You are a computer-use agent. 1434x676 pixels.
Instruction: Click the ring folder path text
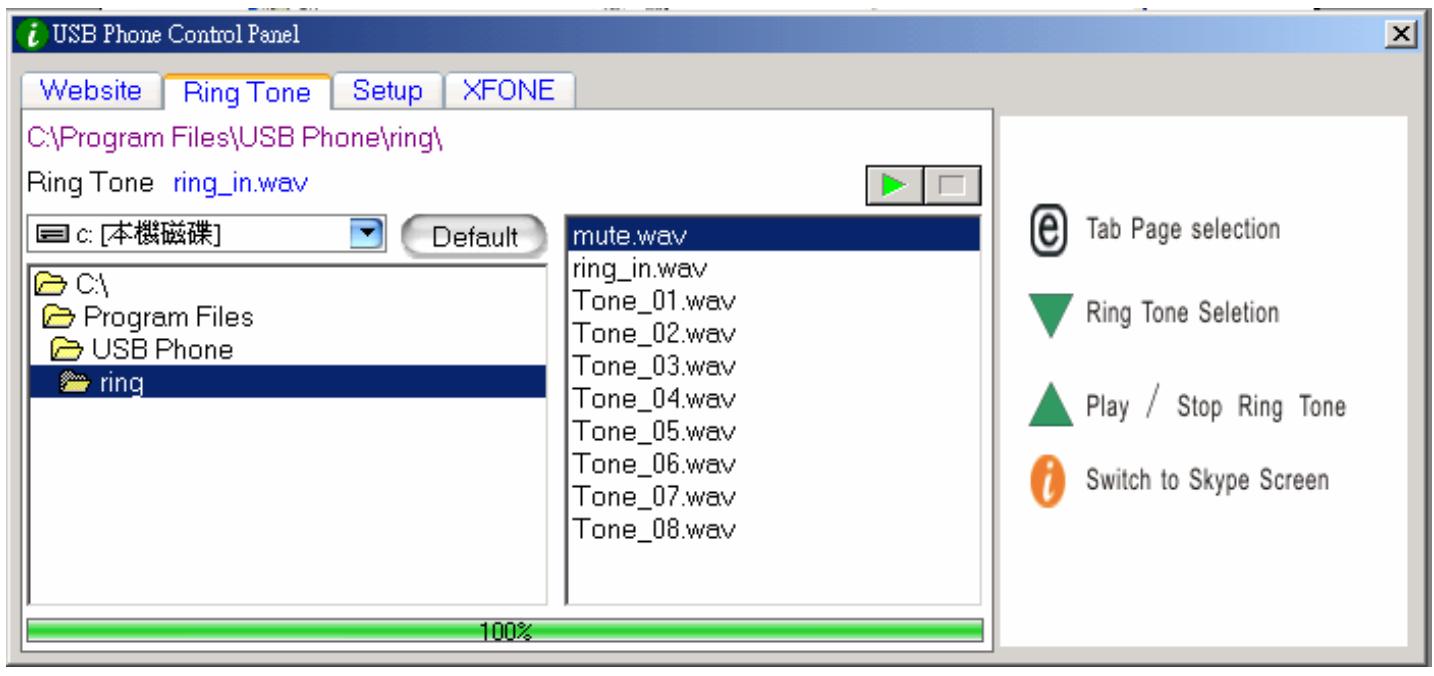[235, 139]
